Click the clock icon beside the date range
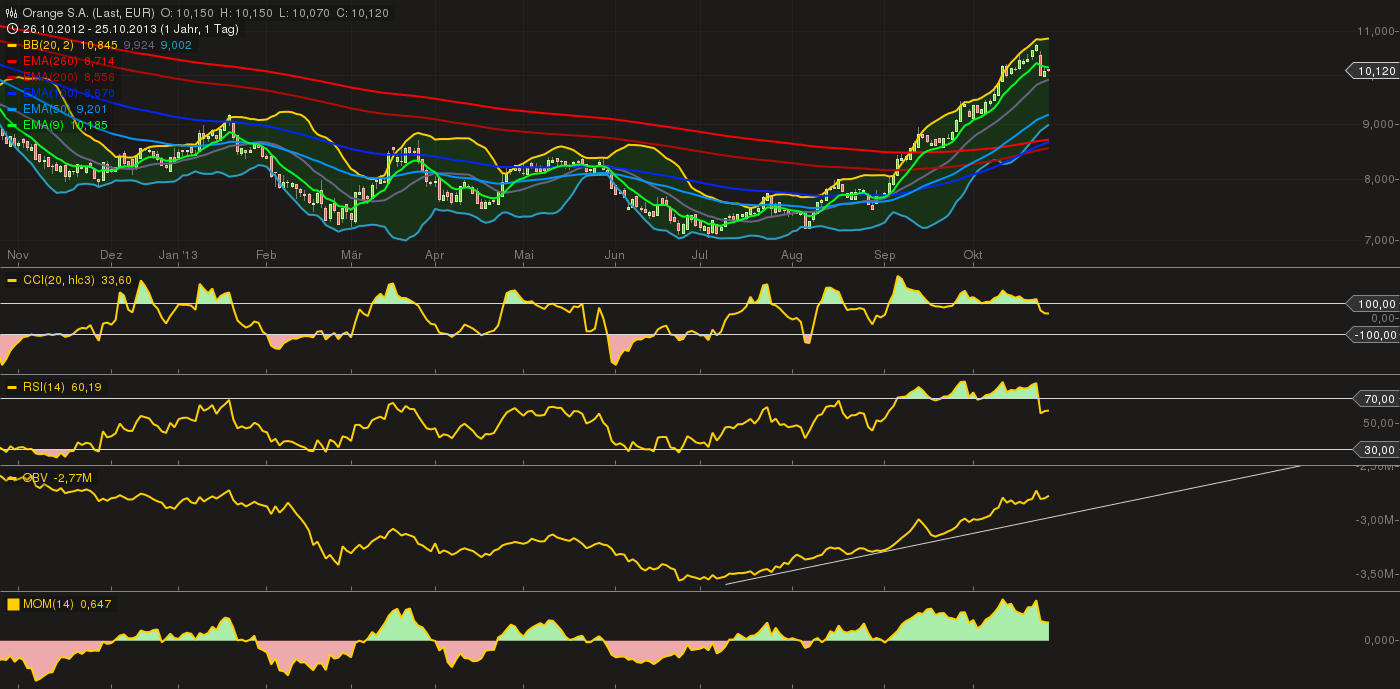 [x=11, y=29]
